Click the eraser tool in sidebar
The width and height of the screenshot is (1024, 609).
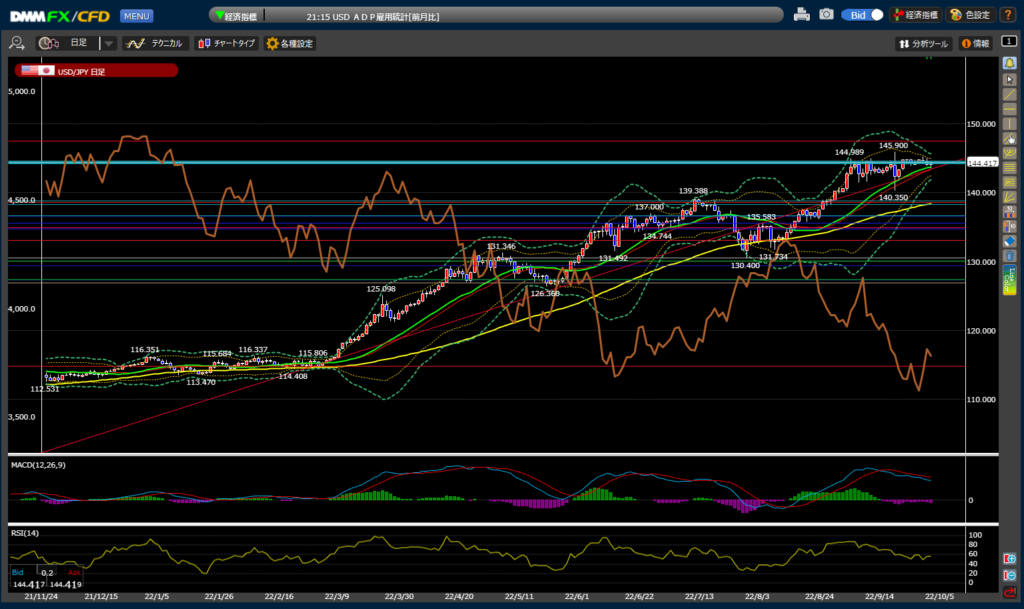coord(1010,241)
